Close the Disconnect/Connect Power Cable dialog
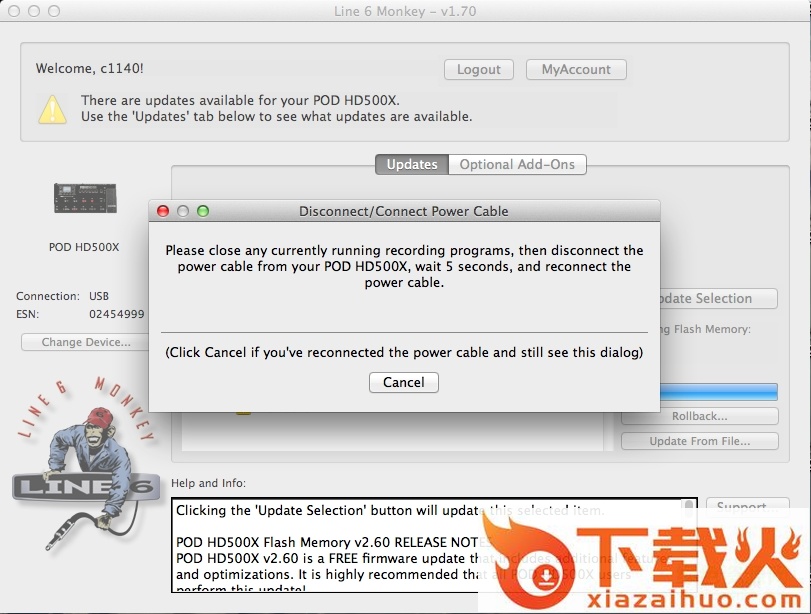 point(163,211)
